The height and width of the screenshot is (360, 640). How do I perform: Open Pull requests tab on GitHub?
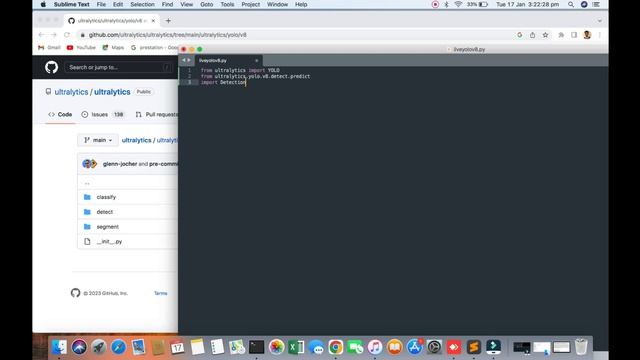157,115
